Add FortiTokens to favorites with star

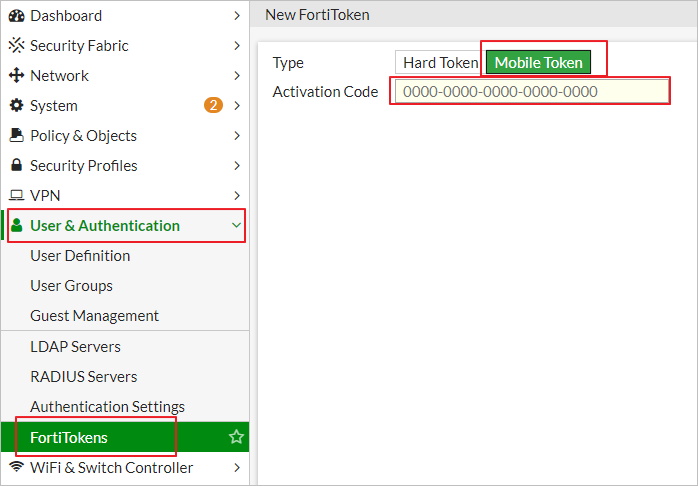click(x=236, y=437)
